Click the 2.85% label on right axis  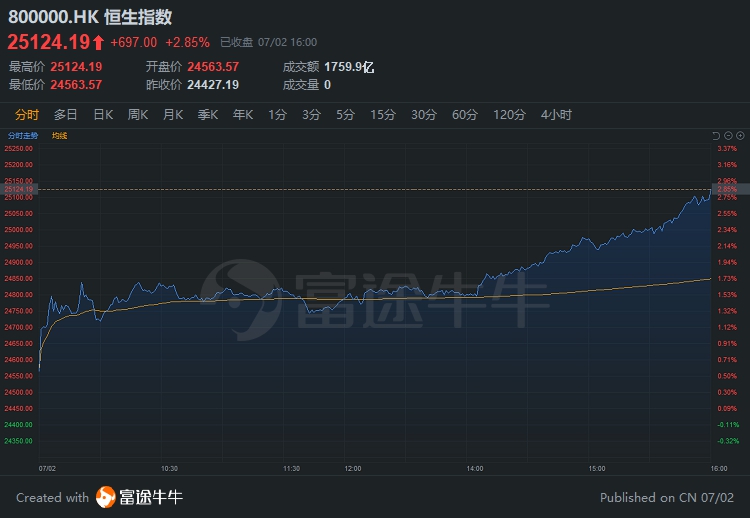(x=727, y=189)
